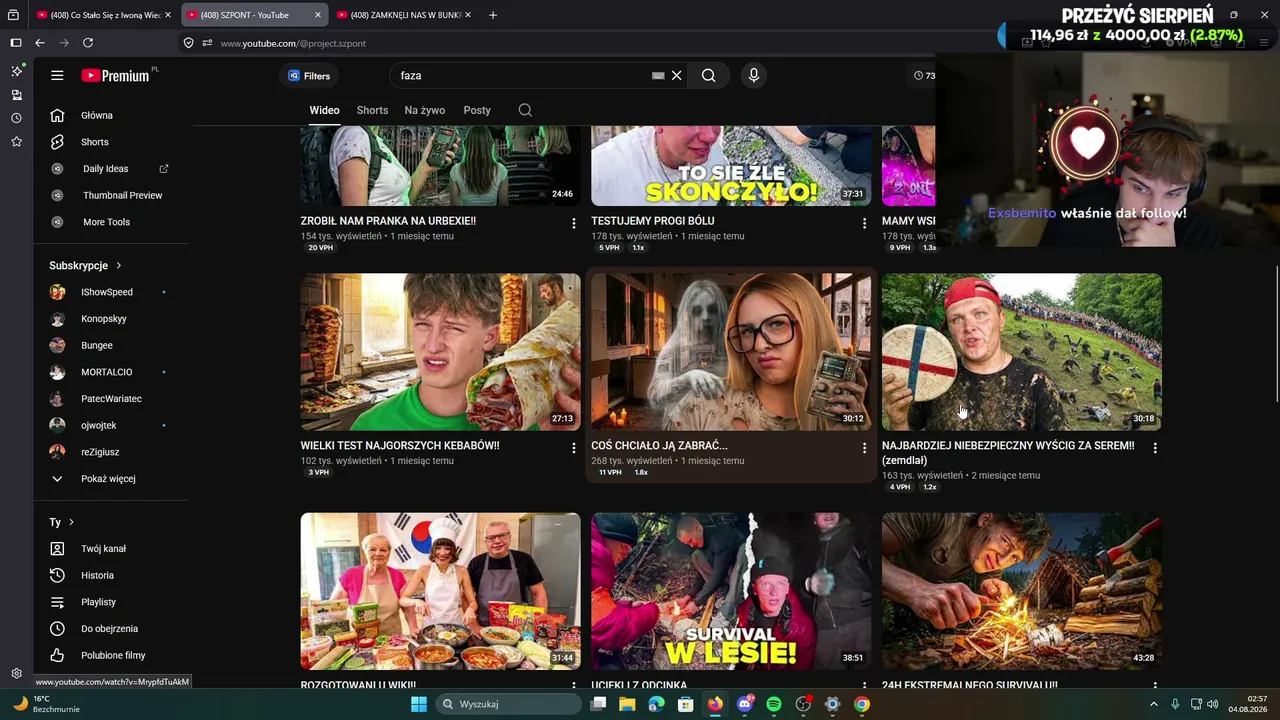Open options for "NAJBARDZIEJ NIEBEZPIECZNY WYŚCIG" video
The width and height of the screenshot is (1280, 720).
1155,448
